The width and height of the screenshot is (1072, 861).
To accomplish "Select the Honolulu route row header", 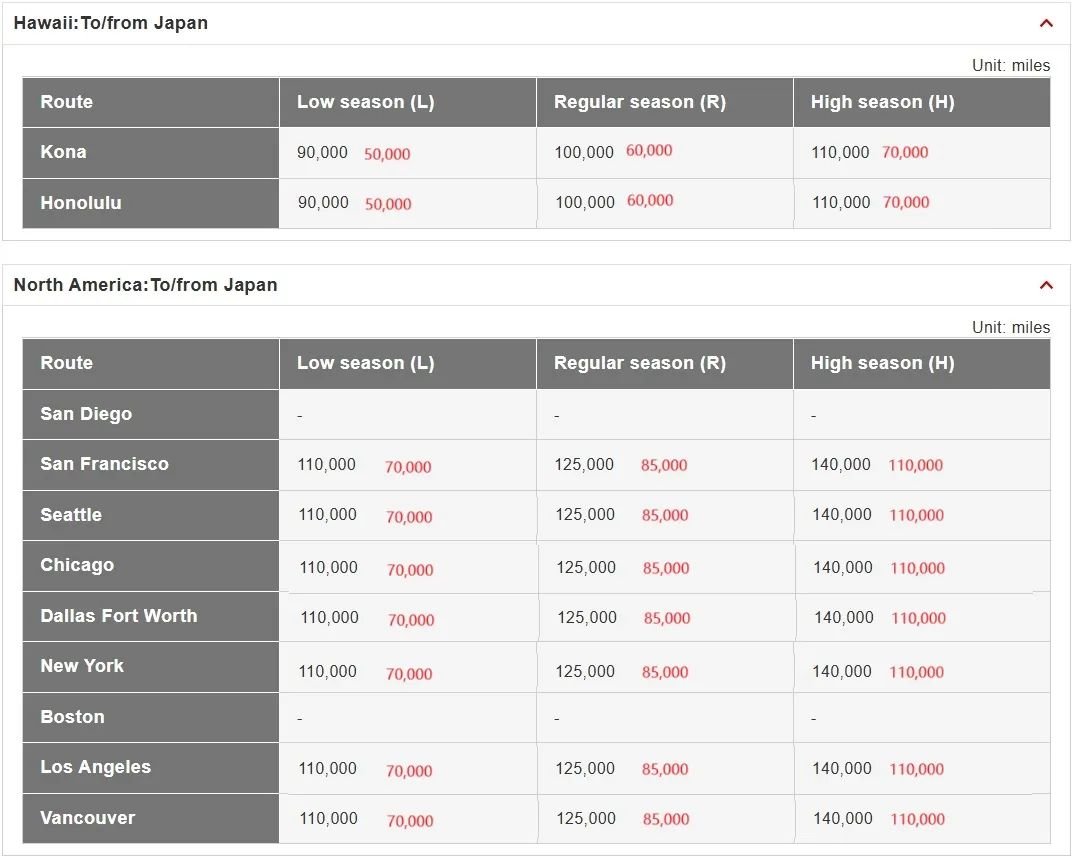I will pos(151,203).
